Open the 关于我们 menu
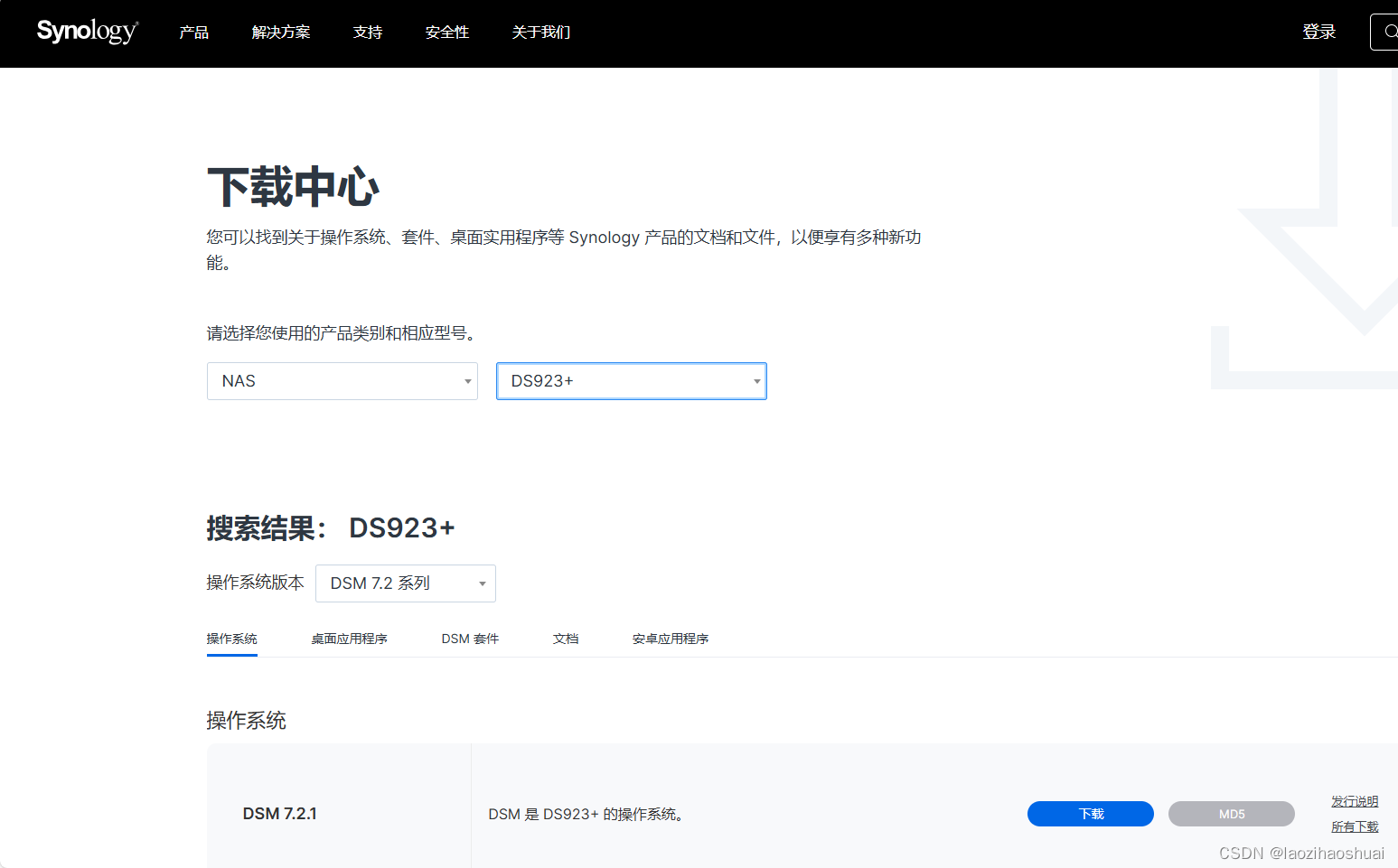 click(x=540, y=33)
